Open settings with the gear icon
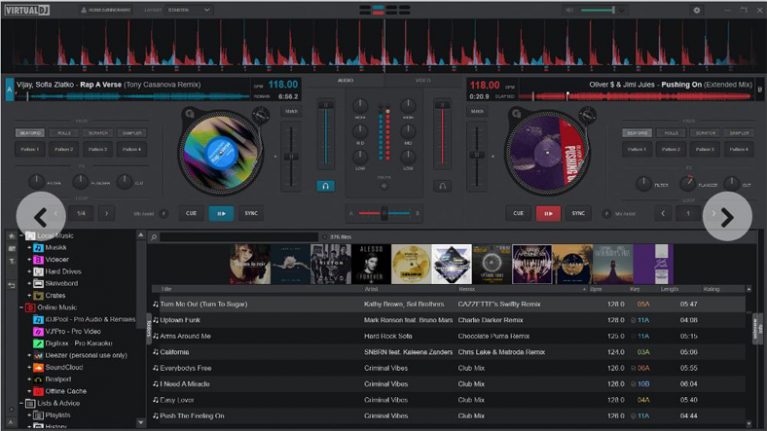Image resolution: width=767 pixels, height=431 pixels. 697,10
